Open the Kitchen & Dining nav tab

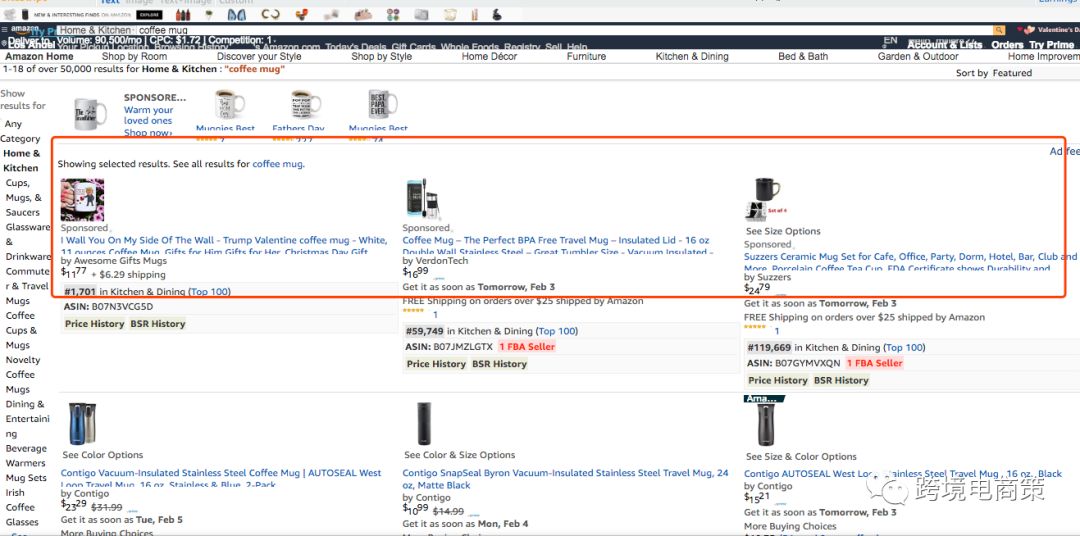point(692,57)
